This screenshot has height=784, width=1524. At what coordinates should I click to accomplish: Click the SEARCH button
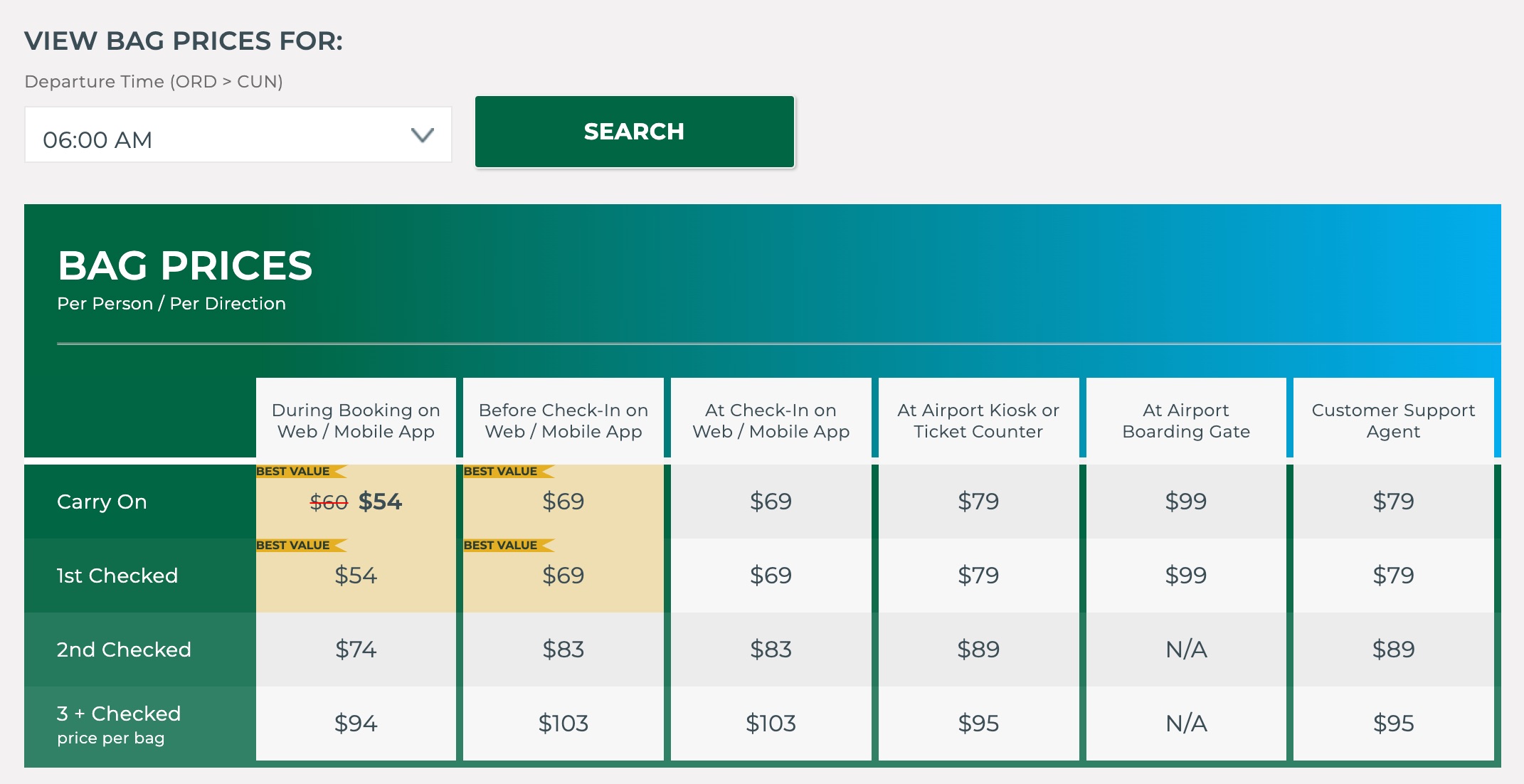click(634, 131)
